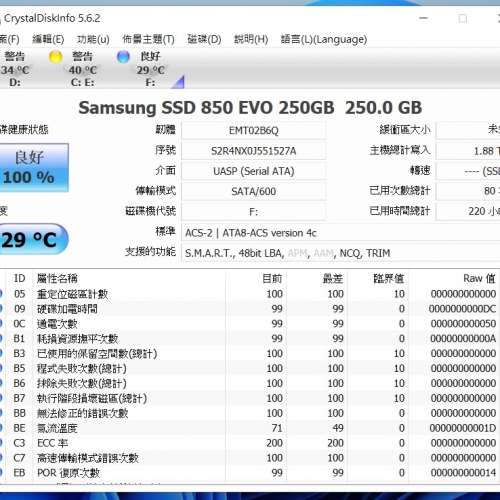This screenshot has height=500, width=500.
Task: Click the standard field ACS-2 | ATA8-ACS version 4c
Action: 341,233
